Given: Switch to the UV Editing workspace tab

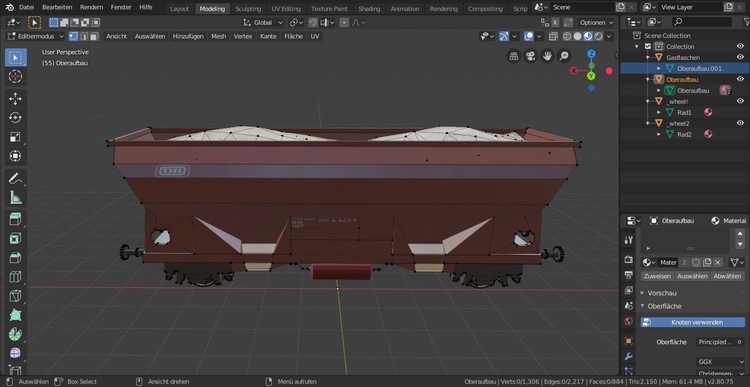Looking at the screenshot, I should click(286, 9).
